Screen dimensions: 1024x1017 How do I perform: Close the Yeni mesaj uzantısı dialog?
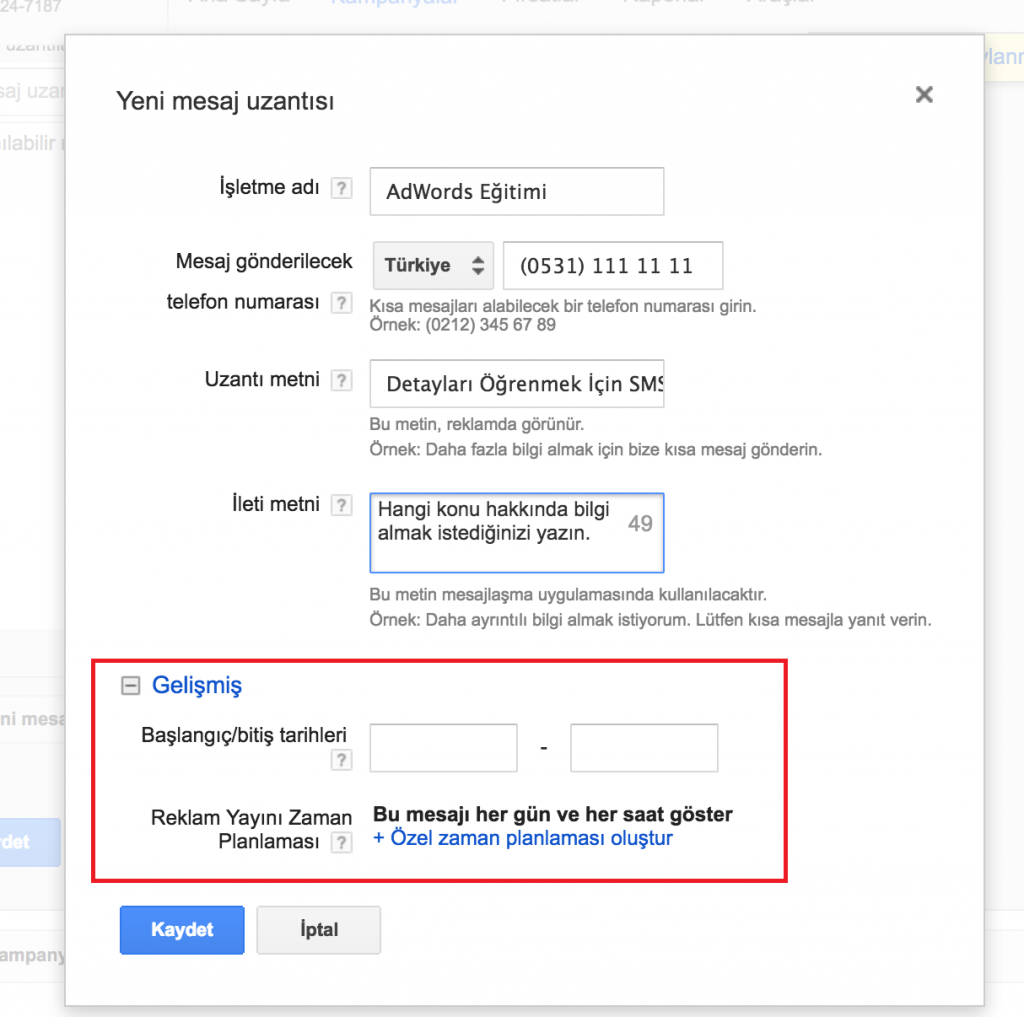pyautogui.click(x=924, y=95)
